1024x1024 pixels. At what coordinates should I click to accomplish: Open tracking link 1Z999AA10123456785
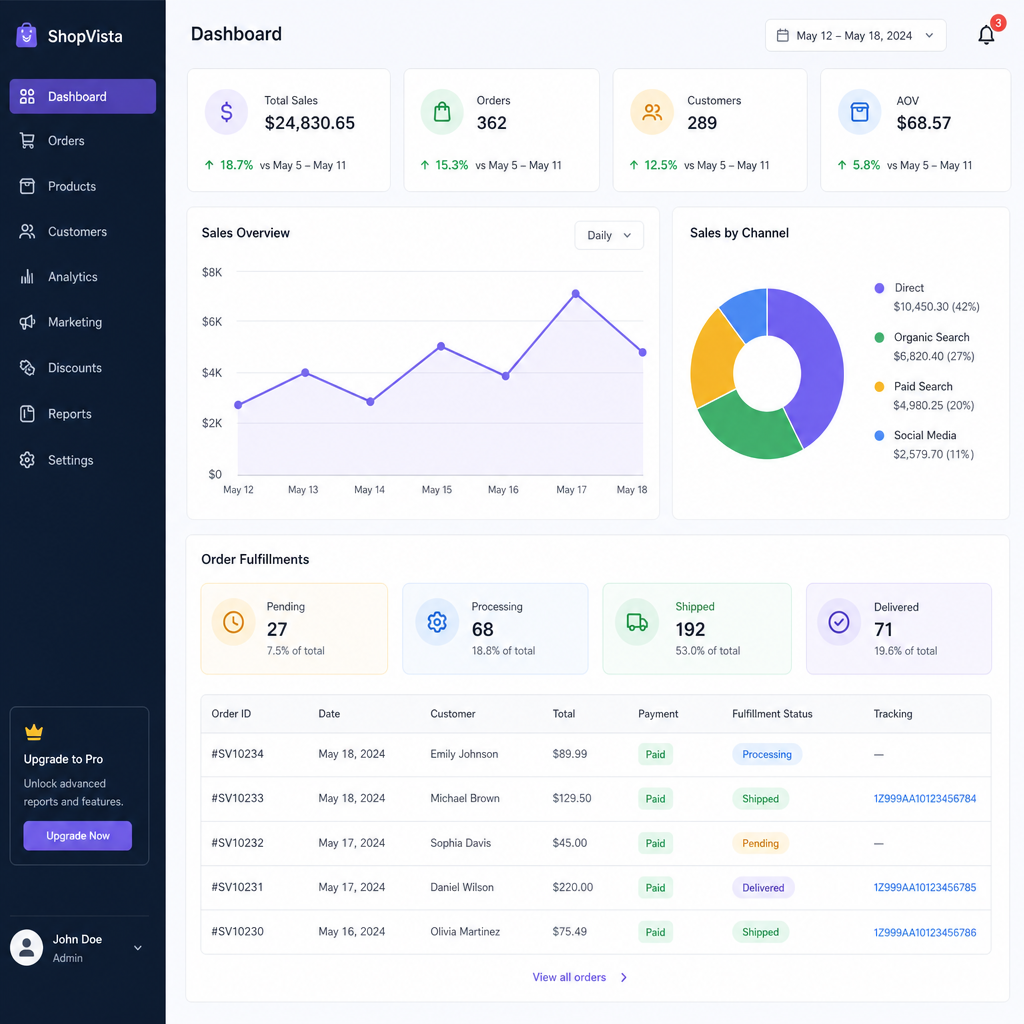coord(925,887)
